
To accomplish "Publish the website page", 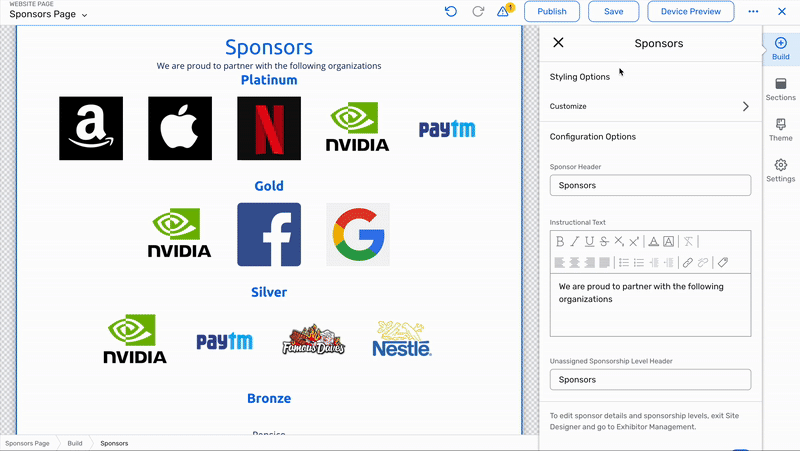I will point(552,11).
